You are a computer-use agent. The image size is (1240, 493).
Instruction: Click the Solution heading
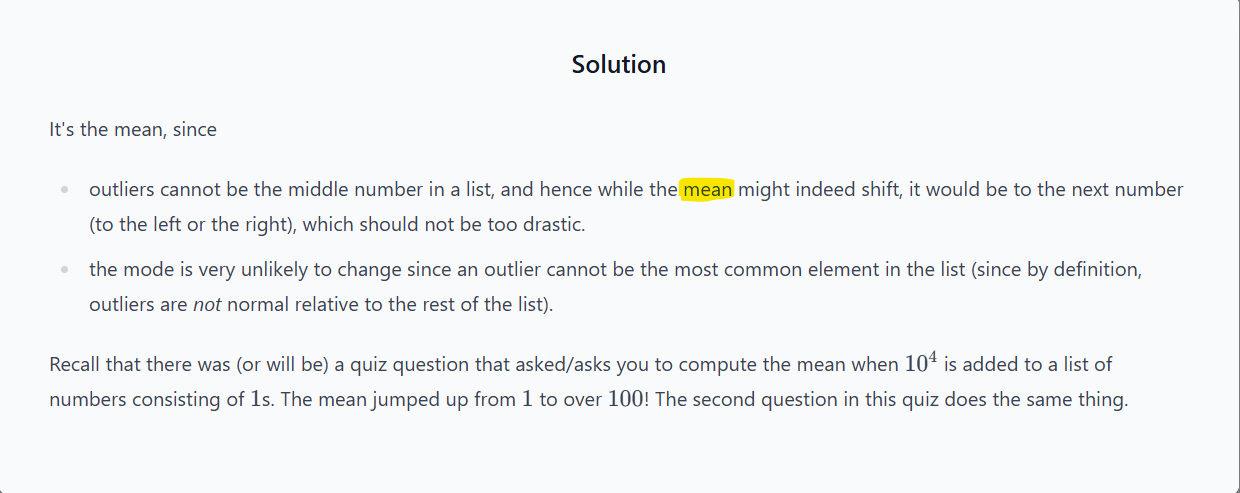619,65
